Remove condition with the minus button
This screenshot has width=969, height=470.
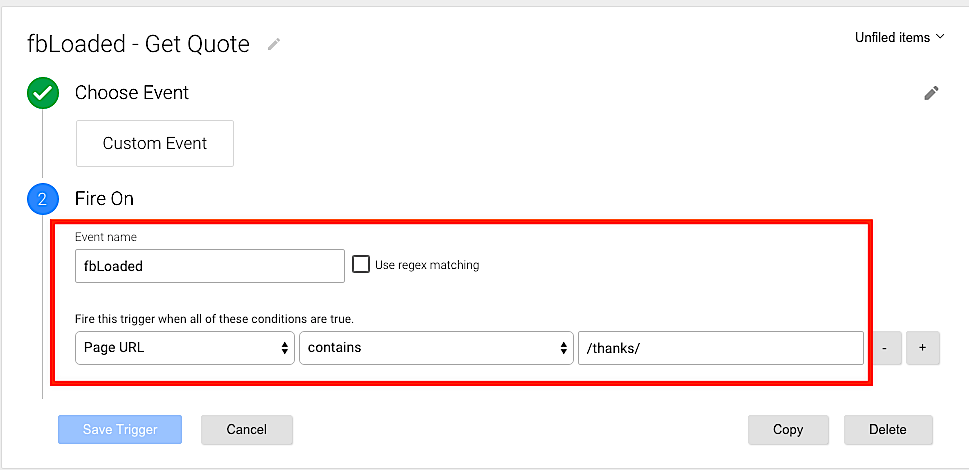[885, 348]
